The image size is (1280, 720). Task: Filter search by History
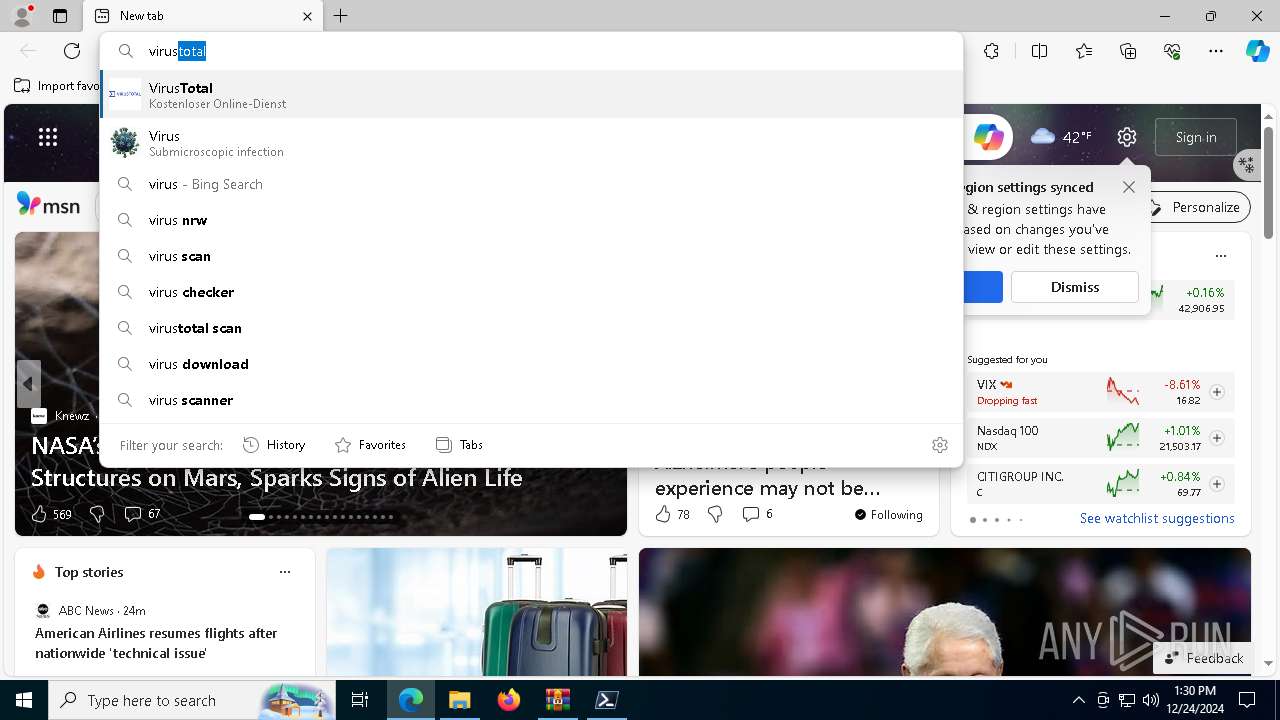coord(274,445)
